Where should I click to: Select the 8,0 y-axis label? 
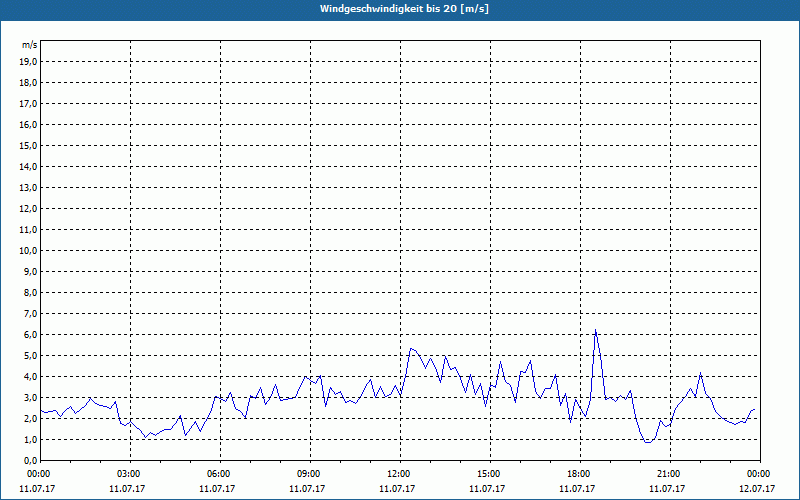click(x=31, y=292)
